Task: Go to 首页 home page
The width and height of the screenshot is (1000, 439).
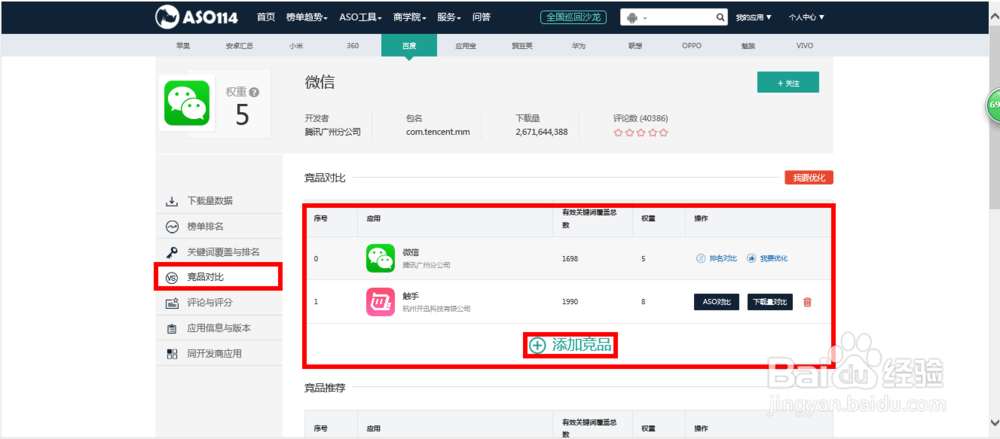Action: click(x=266, y=17)
